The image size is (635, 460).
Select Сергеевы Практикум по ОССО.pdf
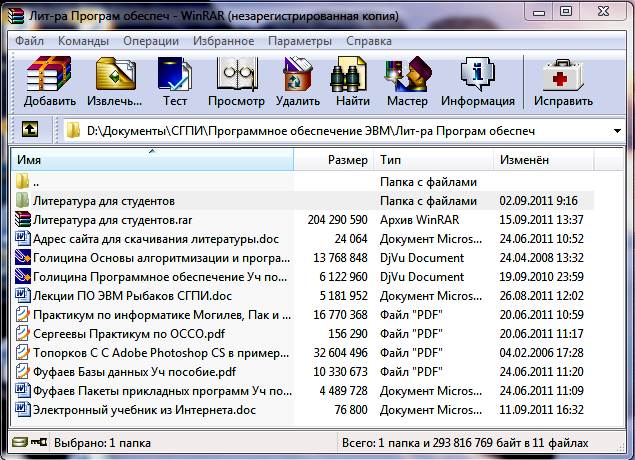(129, 334)
